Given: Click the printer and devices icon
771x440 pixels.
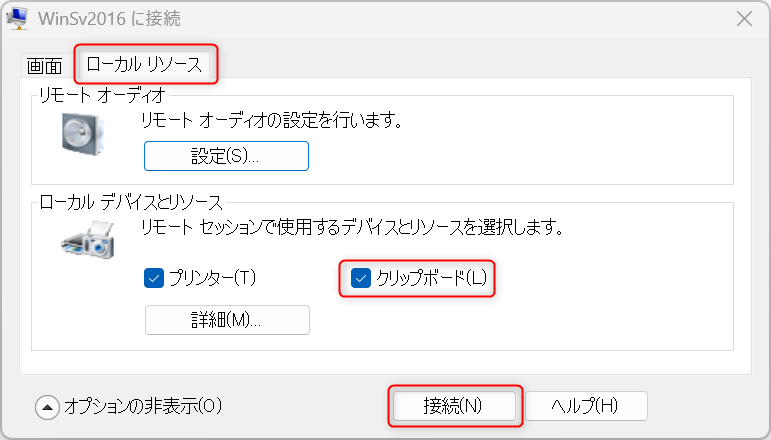Looking at the screenshot, I should point(87,240).
